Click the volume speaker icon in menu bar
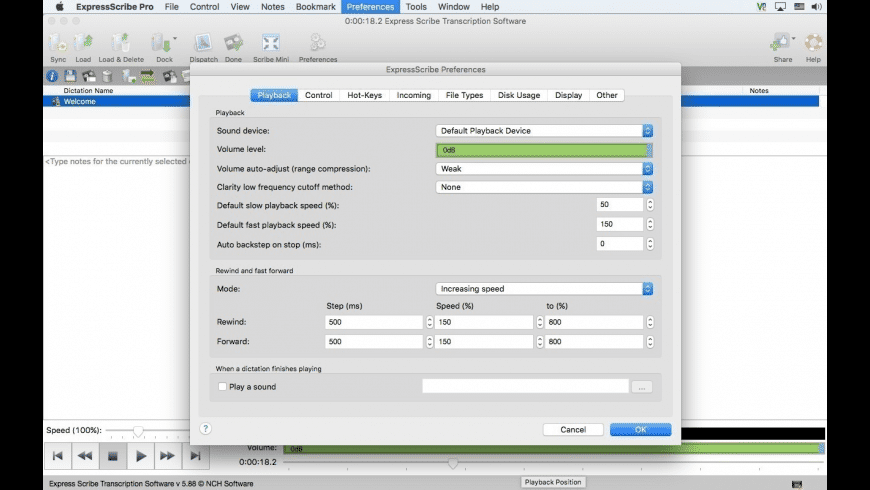Viewport: 870px width, 490px height. (816, 7)
